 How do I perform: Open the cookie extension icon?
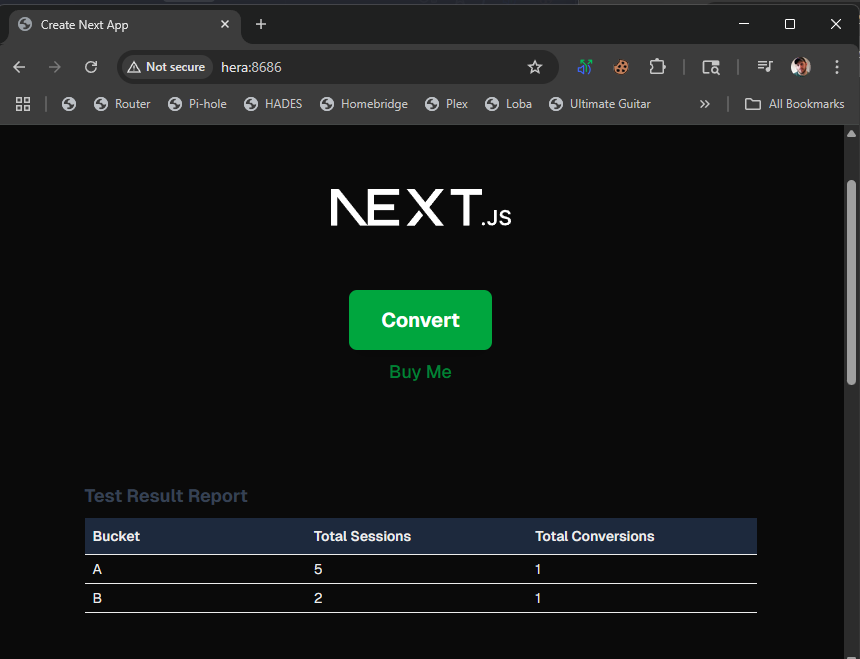click(621, 67)
